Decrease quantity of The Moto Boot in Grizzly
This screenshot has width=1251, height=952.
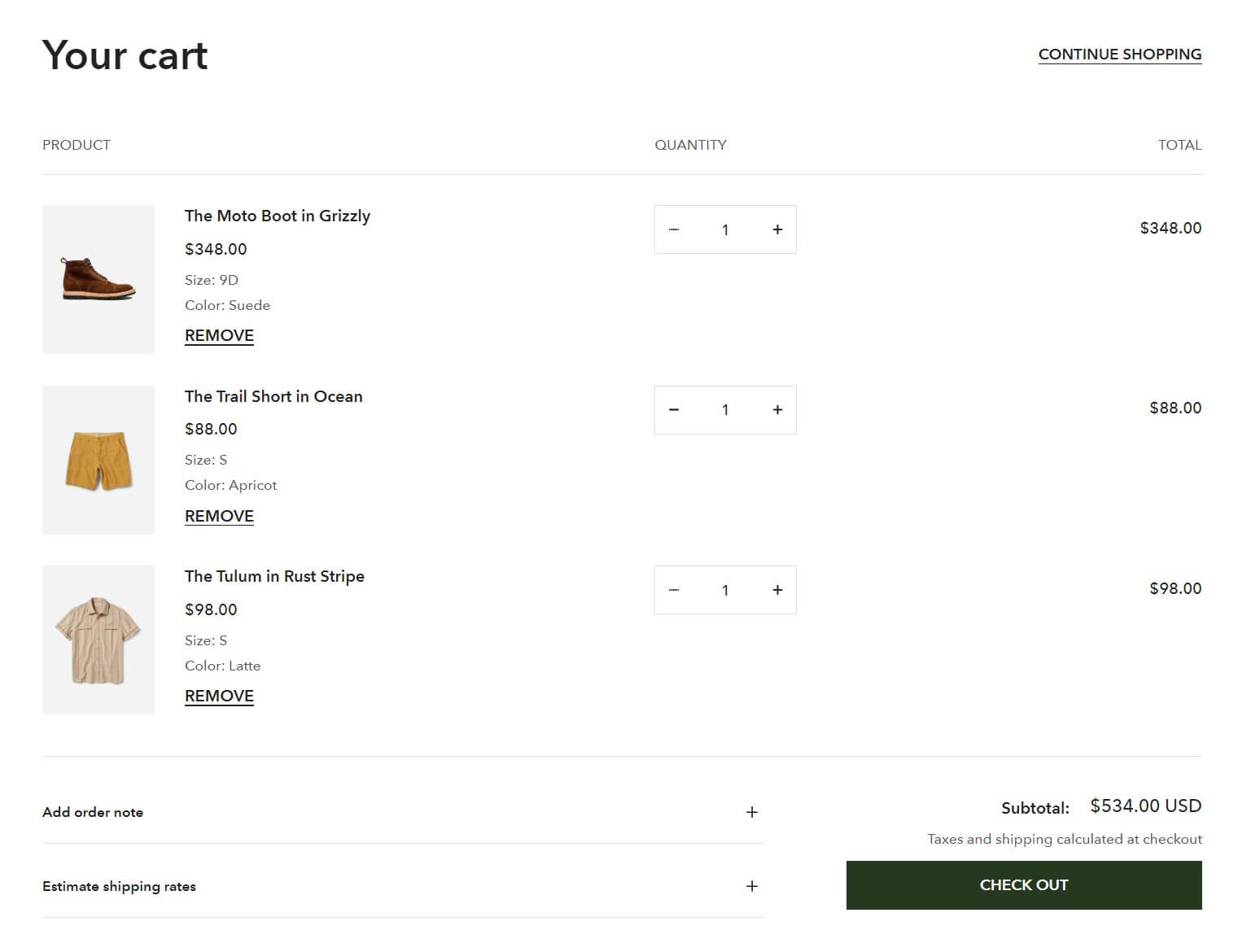tap(673, 229)
